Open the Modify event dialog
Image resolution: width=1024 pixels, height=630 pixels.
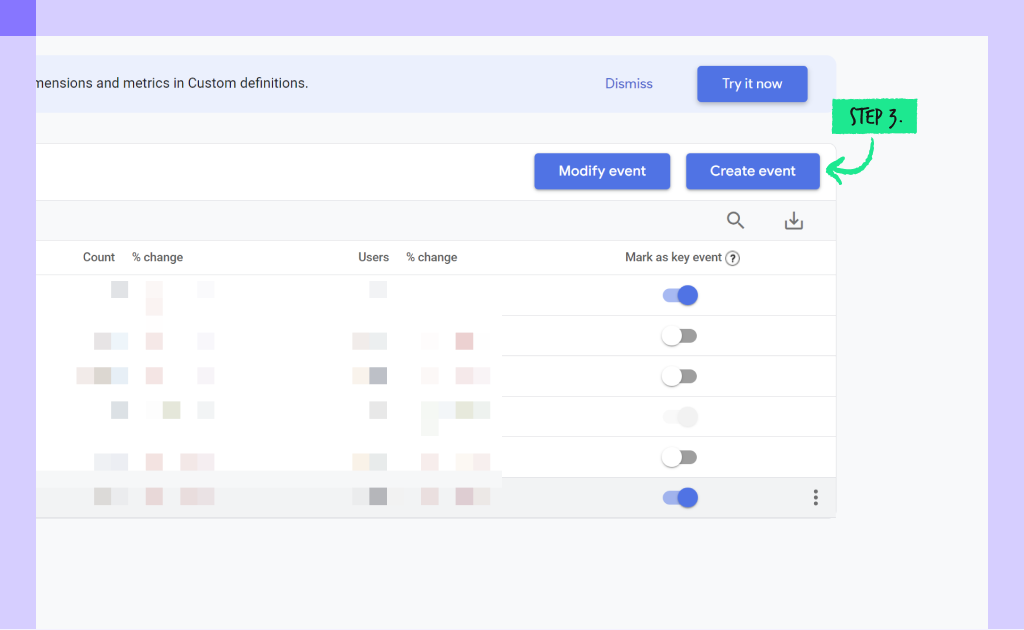pyautogui.click(x=601, y=171)
